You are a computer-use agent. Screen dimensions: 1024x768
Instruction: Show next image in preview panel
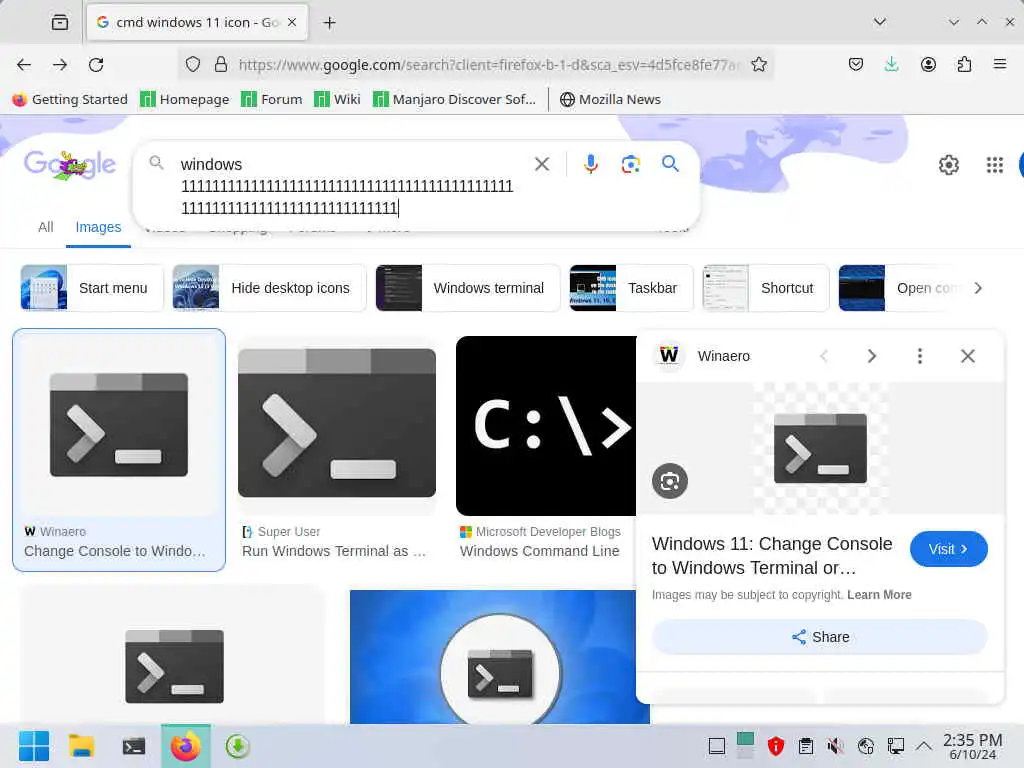pos(871,356)
